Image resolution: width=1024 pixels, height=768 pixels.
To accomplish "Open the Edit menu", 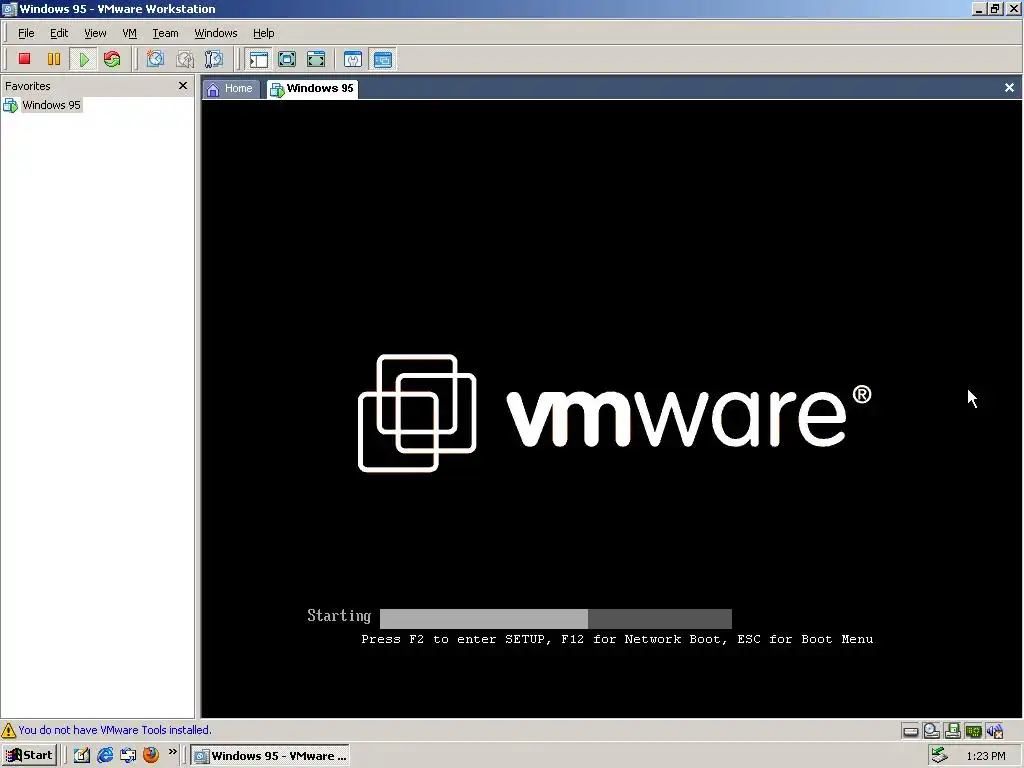I will click(59, 33).
